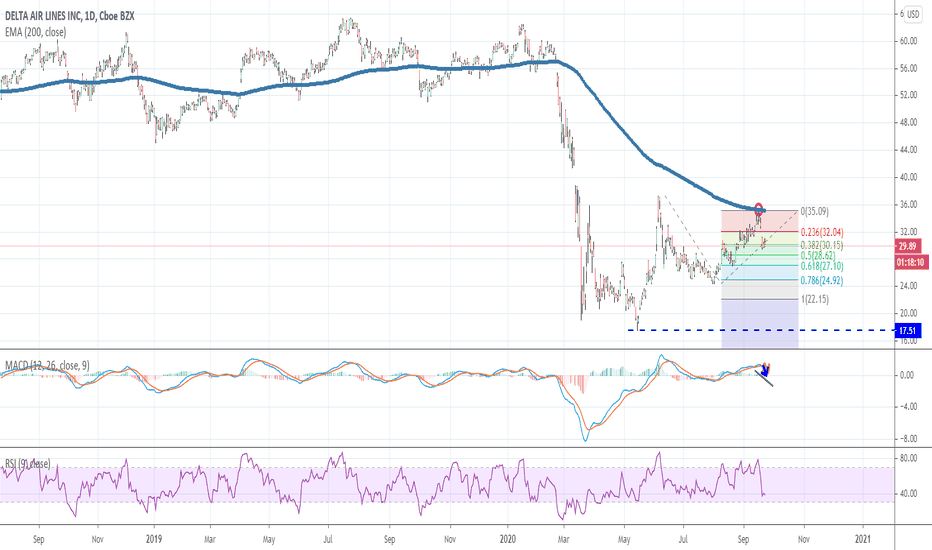Click the 56.00 price axis value
The image size is (932, 550).
pyautogui.click(x=908, y=68)
